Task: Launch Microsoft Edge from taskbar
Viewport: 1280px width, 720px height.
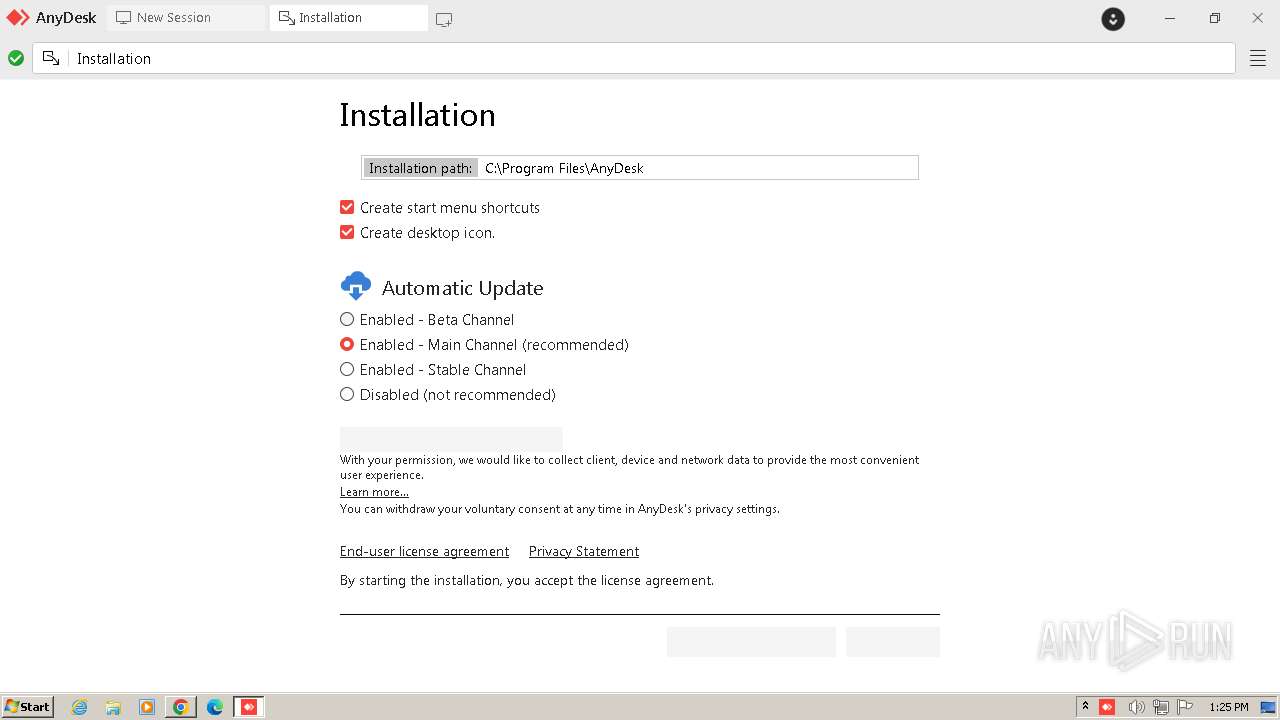Action: pyautogui.click(x=215, y=707)
